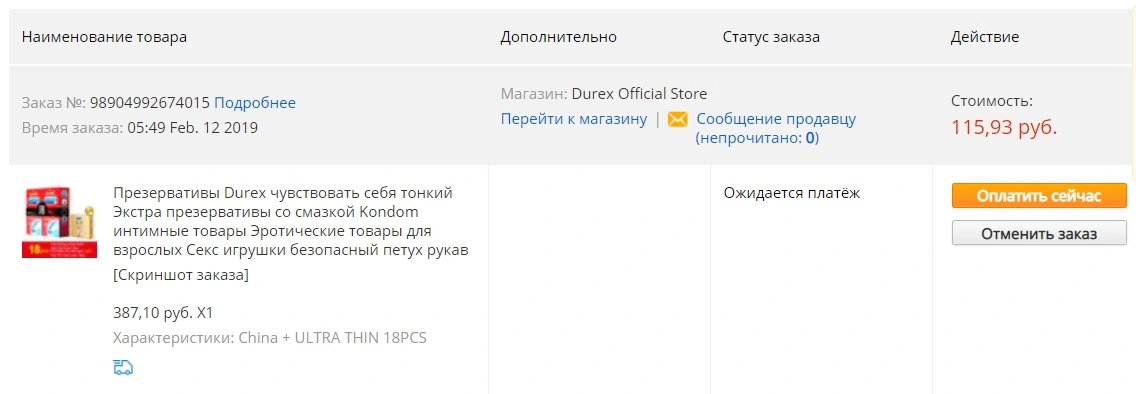Click the Наименование товара column header
1136x394 pixels.
click(x=104, y=37)
